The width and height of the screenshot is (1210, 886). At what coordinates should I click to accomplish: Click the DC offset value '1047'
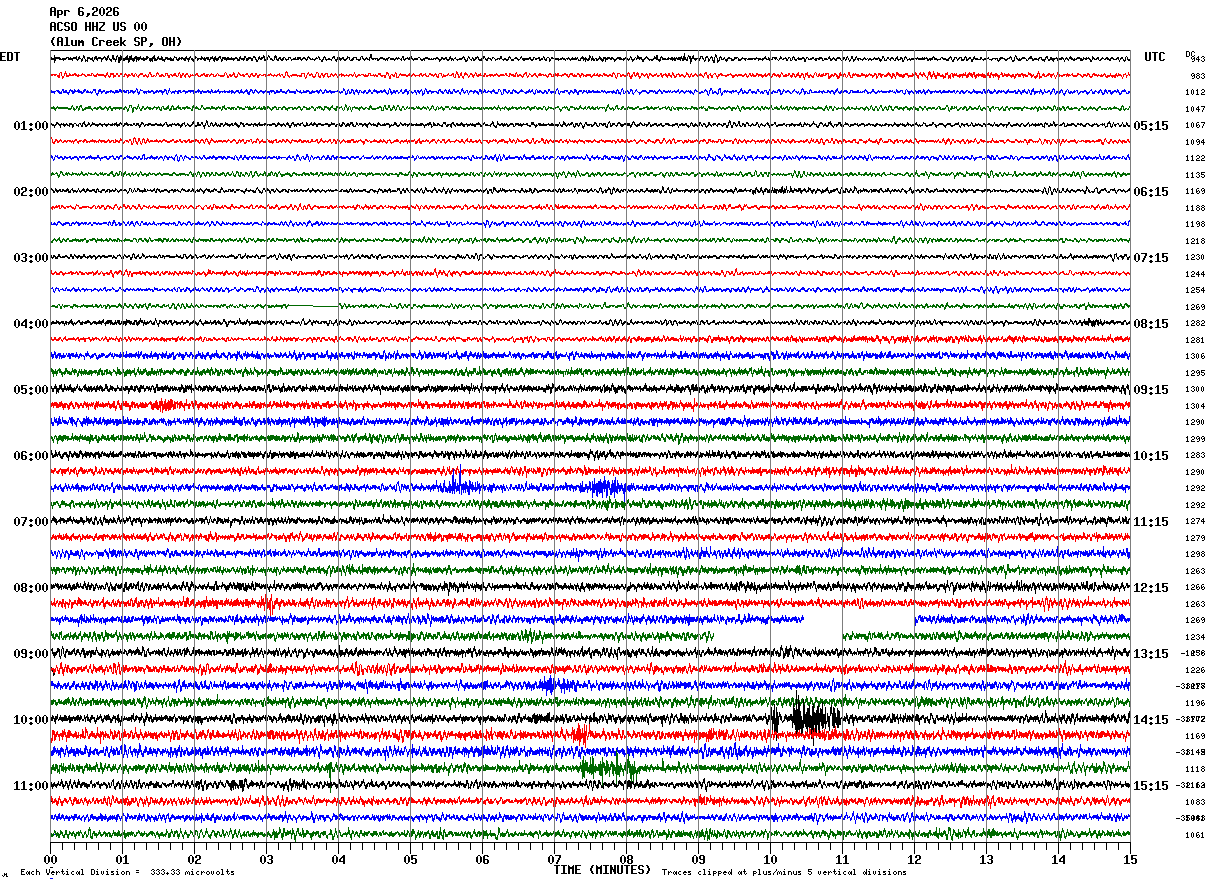(x=1196, y=109)
